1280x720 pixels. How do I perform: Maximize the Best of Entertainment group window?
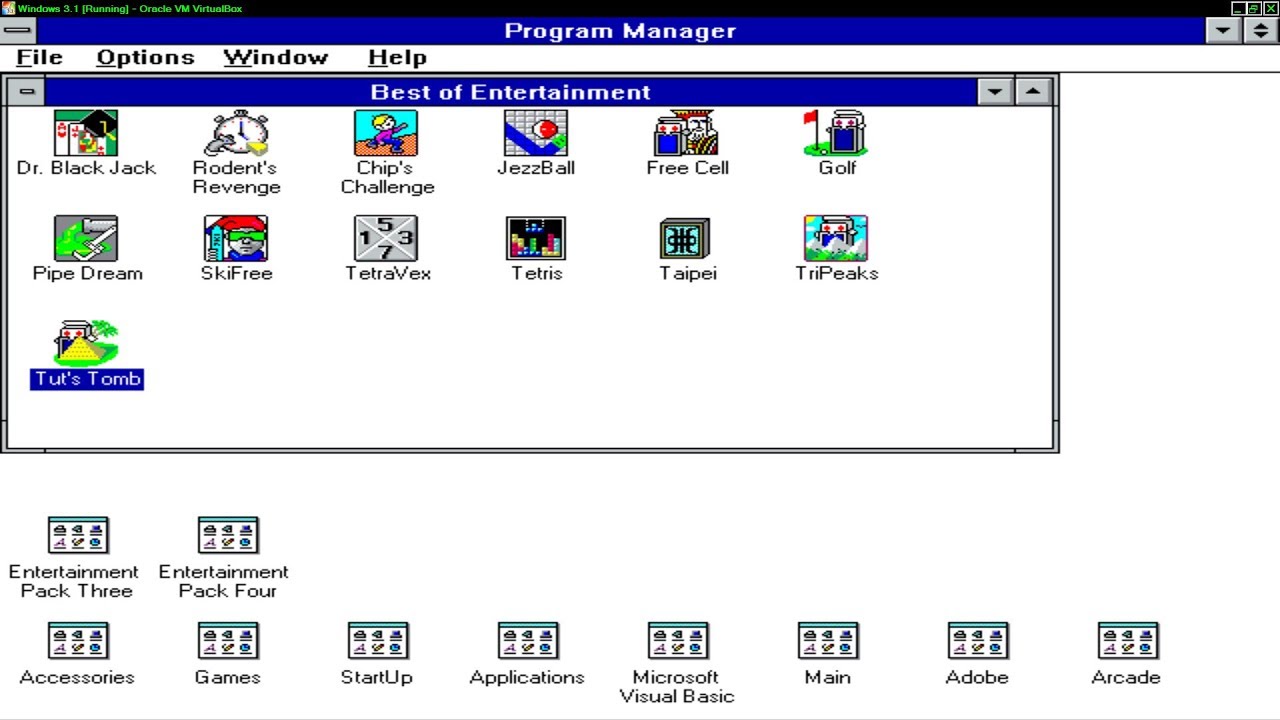pos(1032,92)
